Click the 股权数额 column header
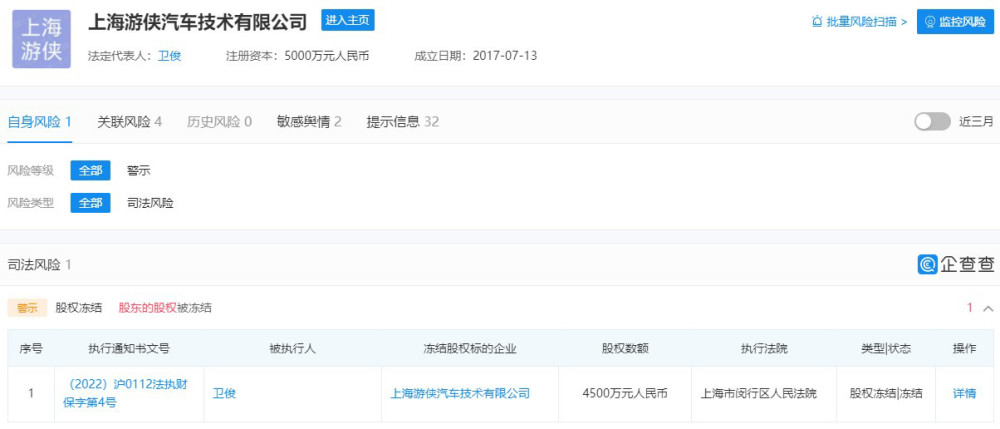 pos(625,349)
